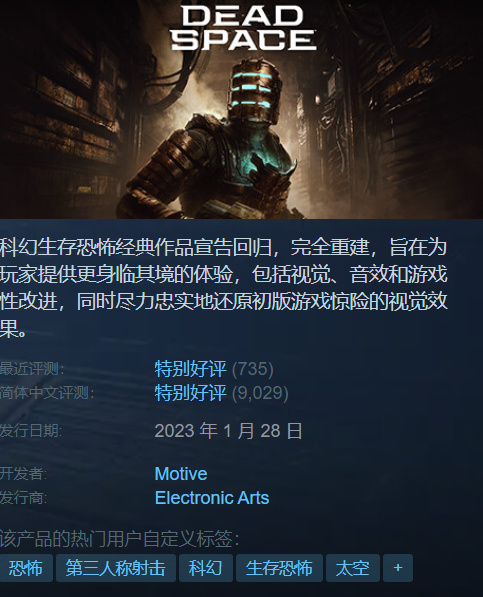483x597 pixels.
Task: Select the 生存恐怖 tag
Action: click(279, 568)
